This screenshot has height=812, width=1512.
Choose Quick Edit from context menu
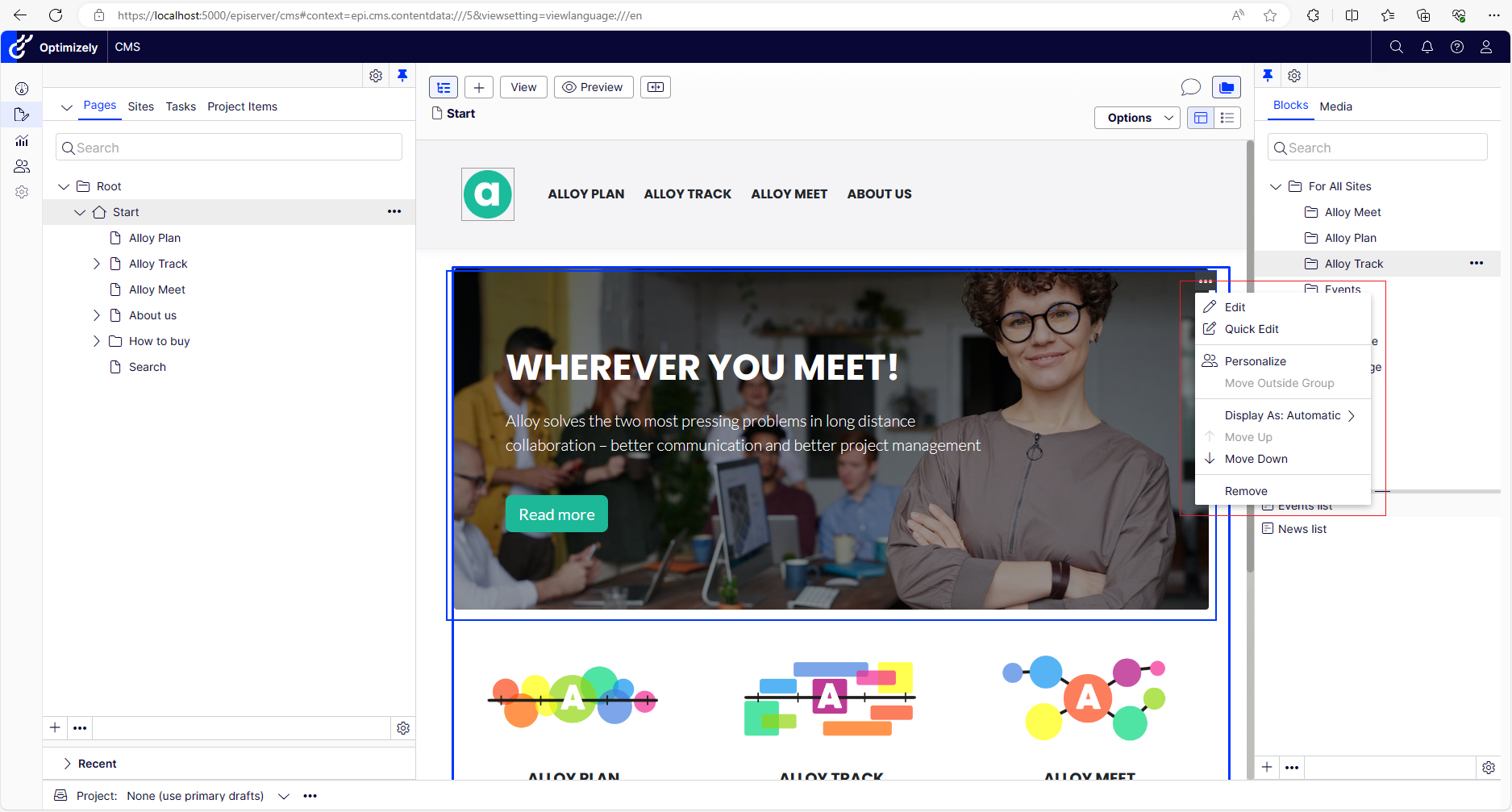[1252, 329]
